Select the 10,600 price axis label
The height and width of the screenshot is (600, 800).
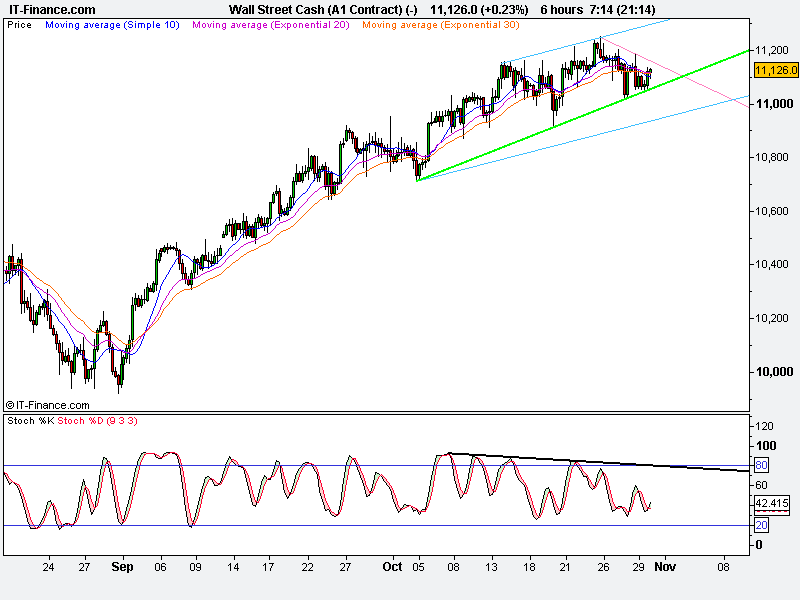[x=771, y=211]
